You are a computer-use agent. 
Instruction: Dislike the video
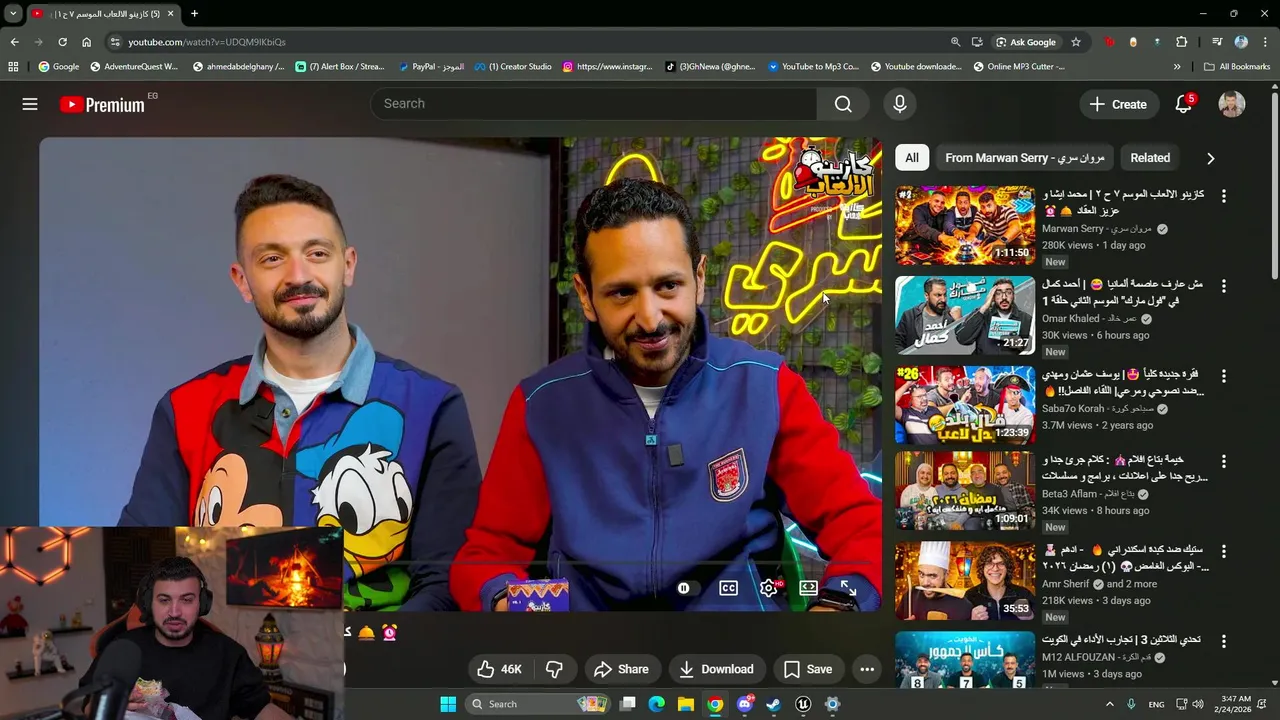pos(554,669)
